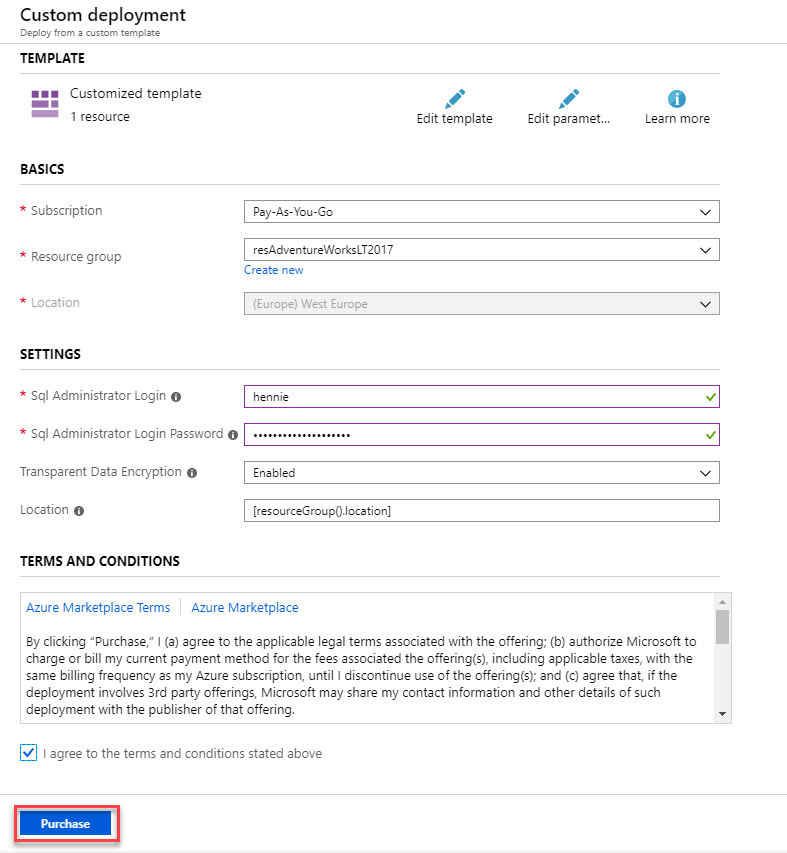Click the green validation checkmark on the login field
The width and height of the screenshot is (787, 853).
[709, 396]
